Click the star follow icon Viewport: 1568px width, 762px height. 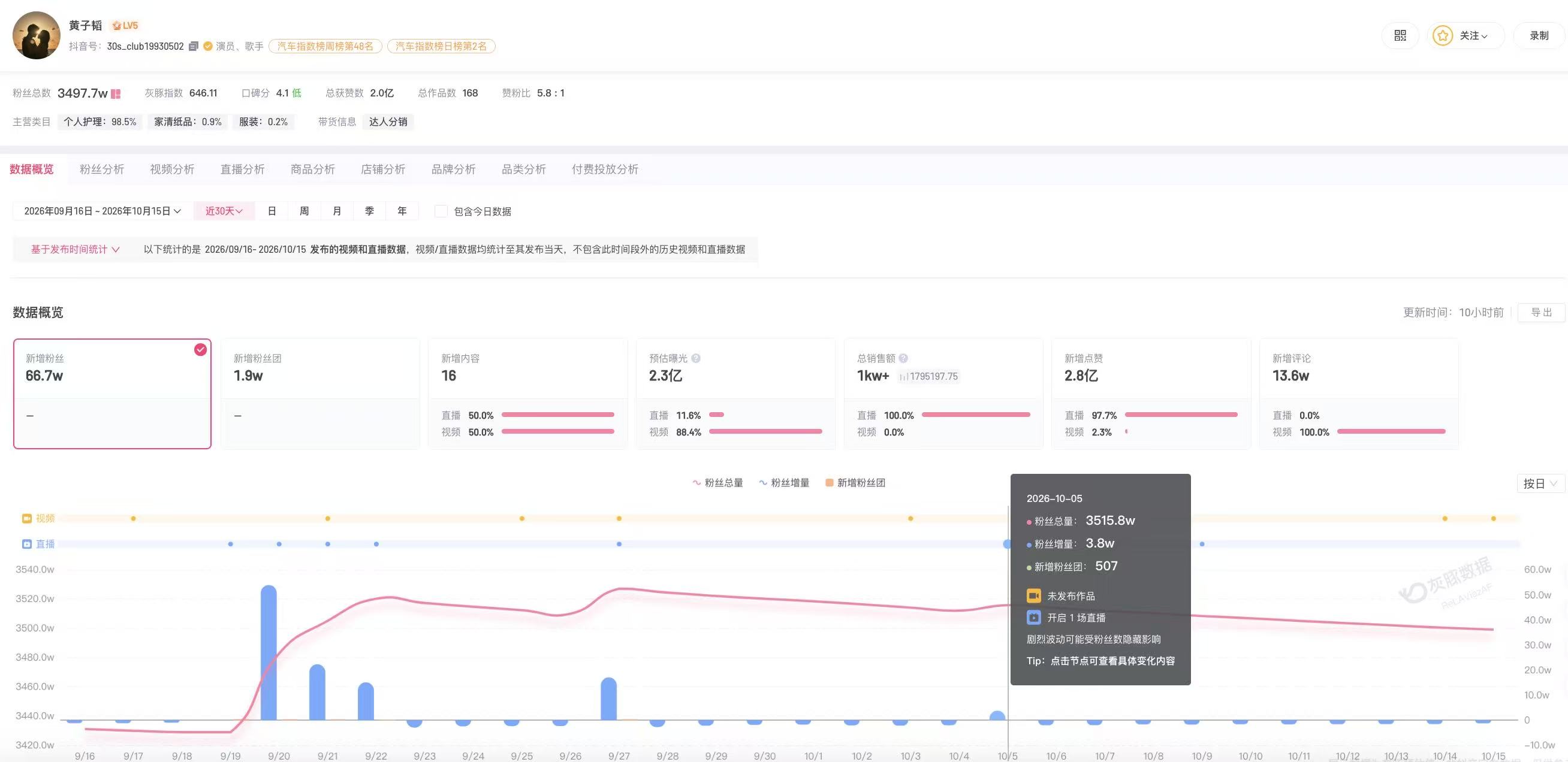(1442, 36)
